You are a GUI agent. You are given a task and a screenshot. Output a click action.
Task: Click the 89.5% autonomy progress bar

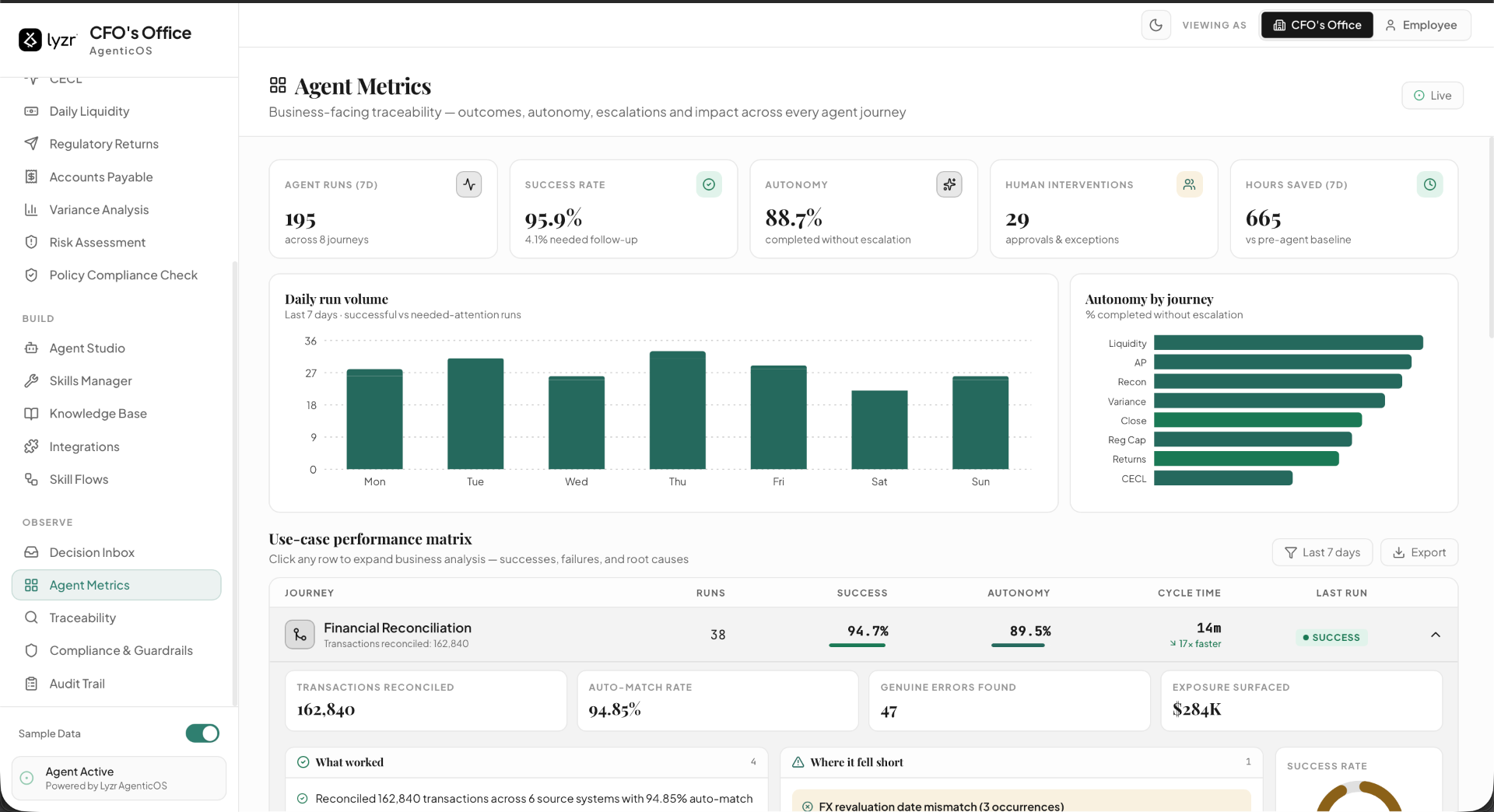1018,645
